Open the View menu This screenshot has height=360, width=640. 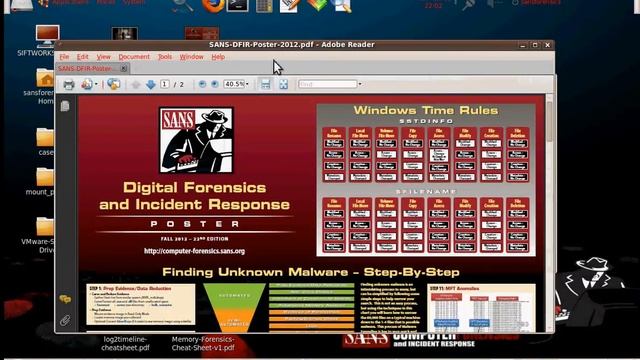pyautogui.click(x=103, y=57)
